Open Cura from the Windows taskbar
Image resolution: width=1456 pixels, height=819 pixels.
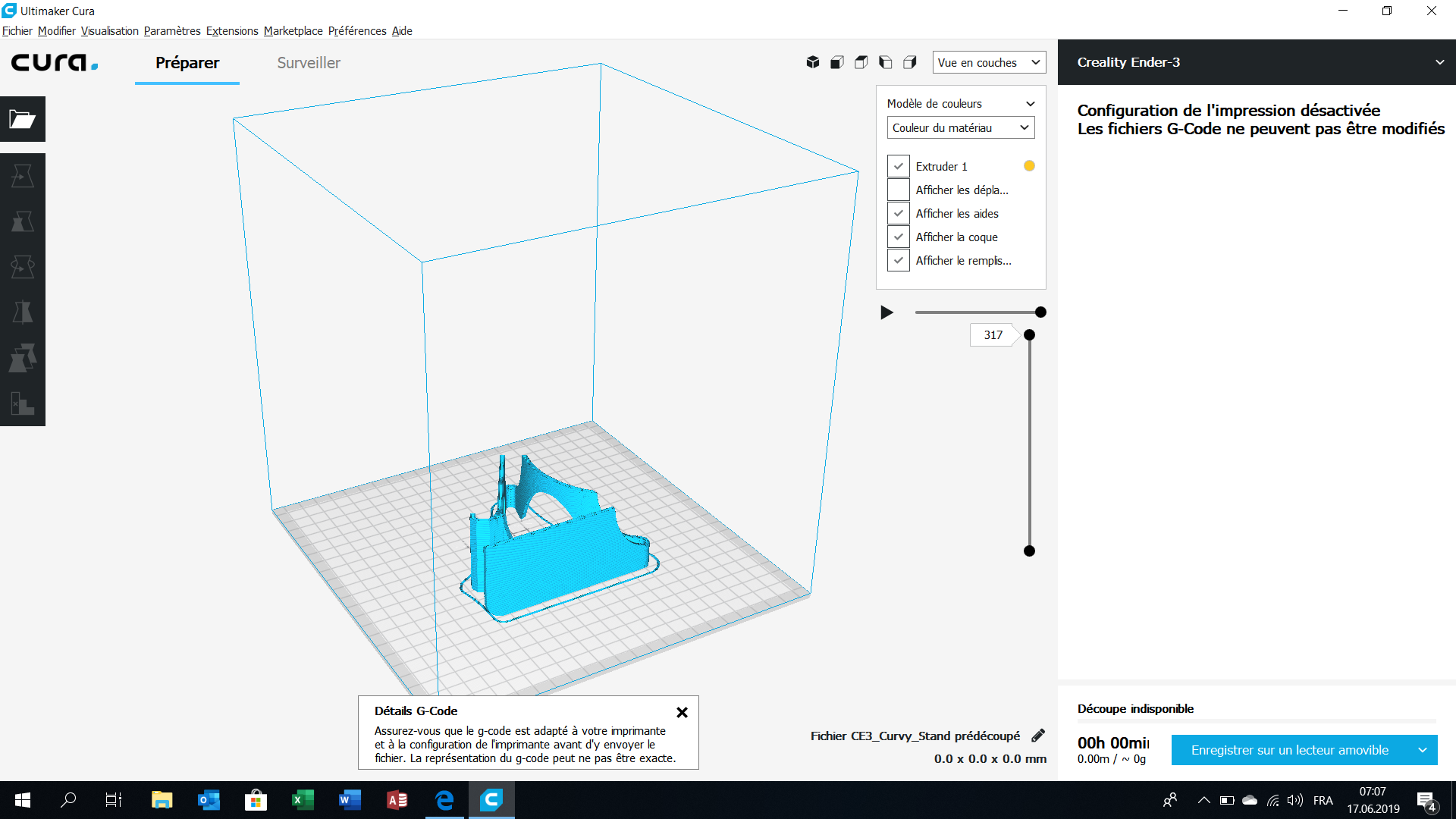click(x=491, y=799)
